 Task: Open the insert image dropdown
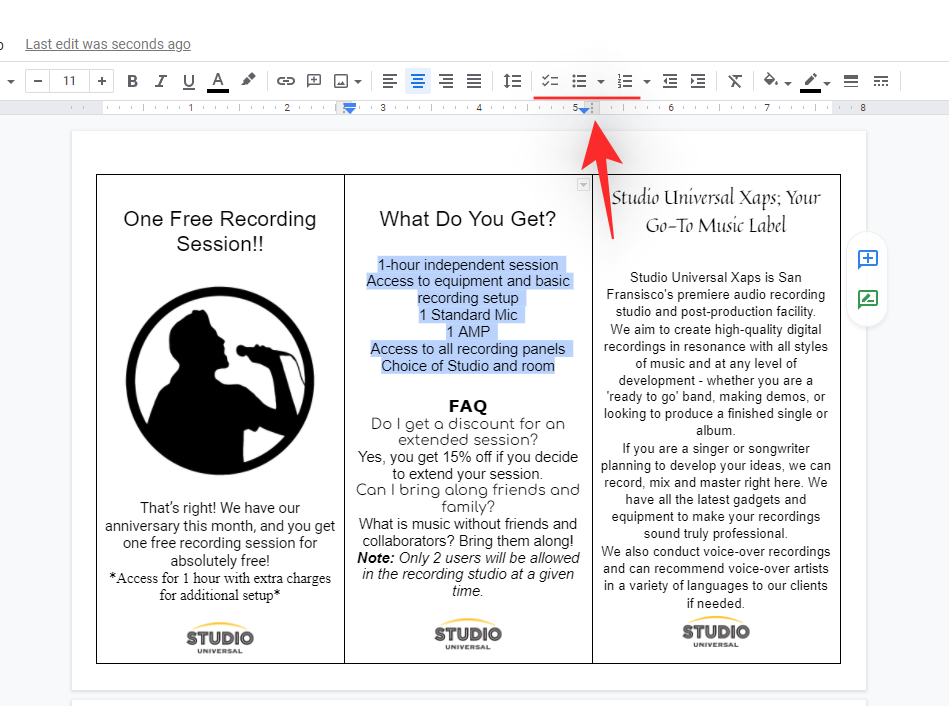tap(346, 81)
